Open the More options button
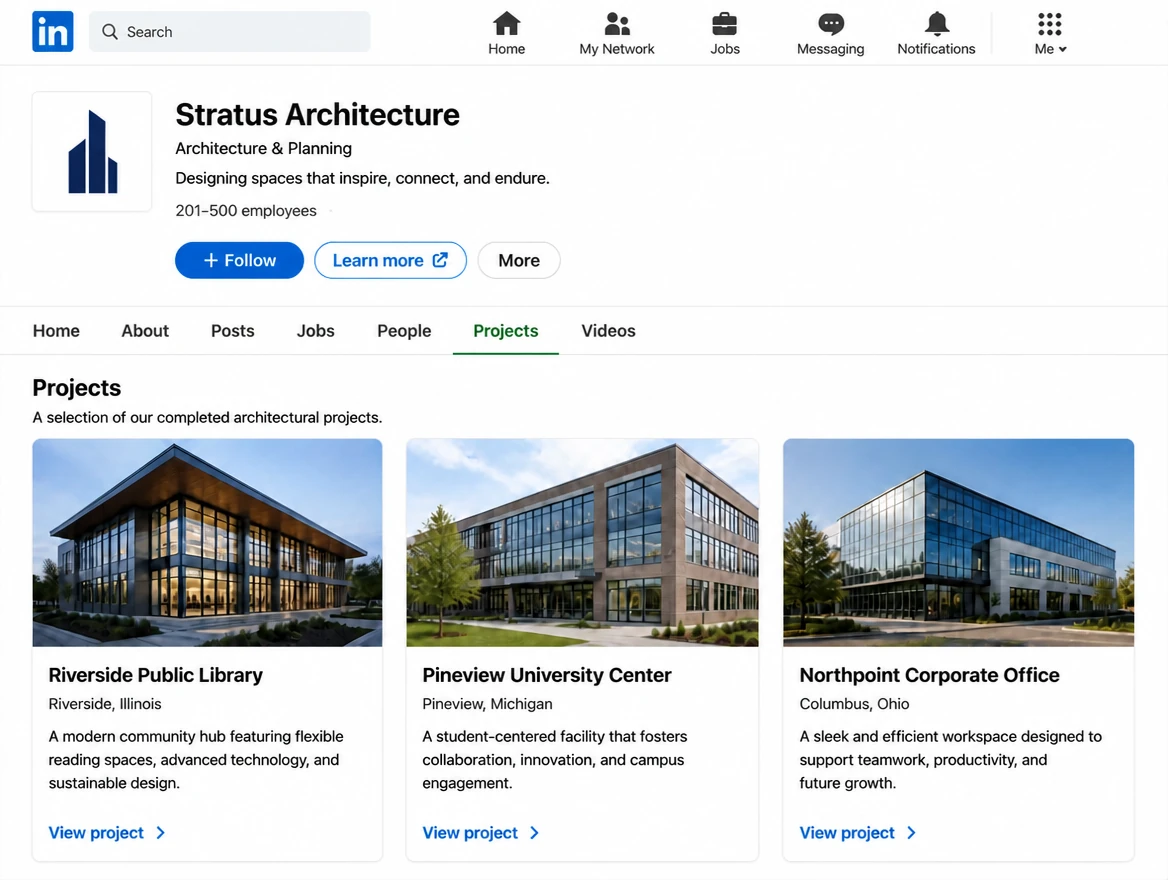1168x880 pixels. (519, 260)
